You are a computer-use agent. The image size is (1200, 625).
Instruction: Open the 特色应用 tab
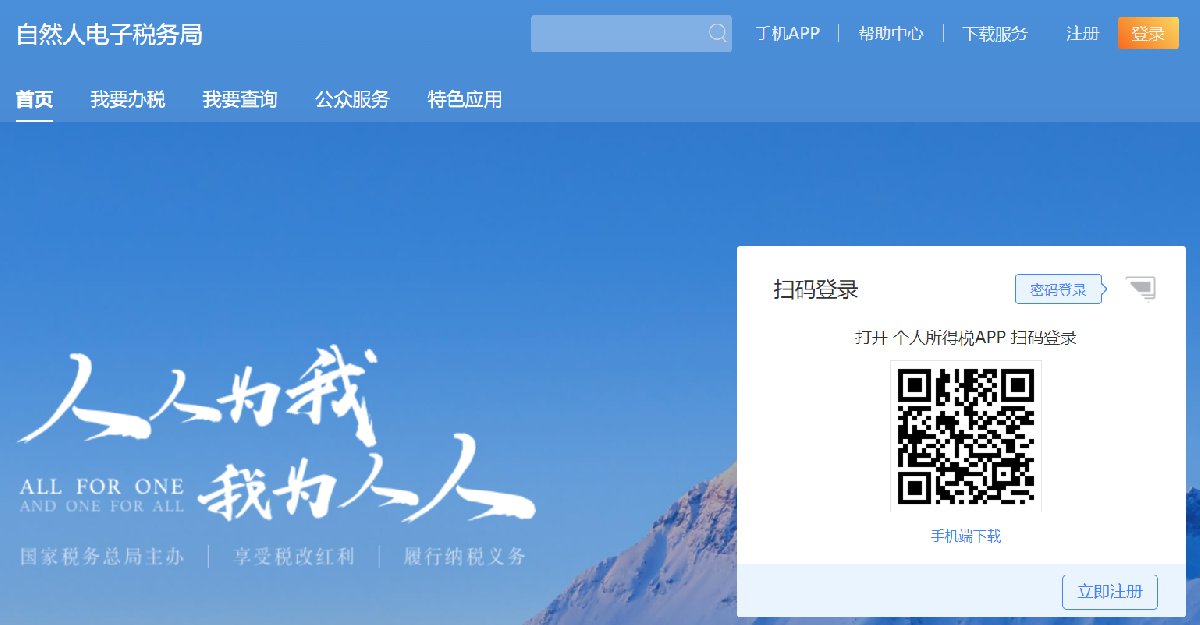point(464,100)
